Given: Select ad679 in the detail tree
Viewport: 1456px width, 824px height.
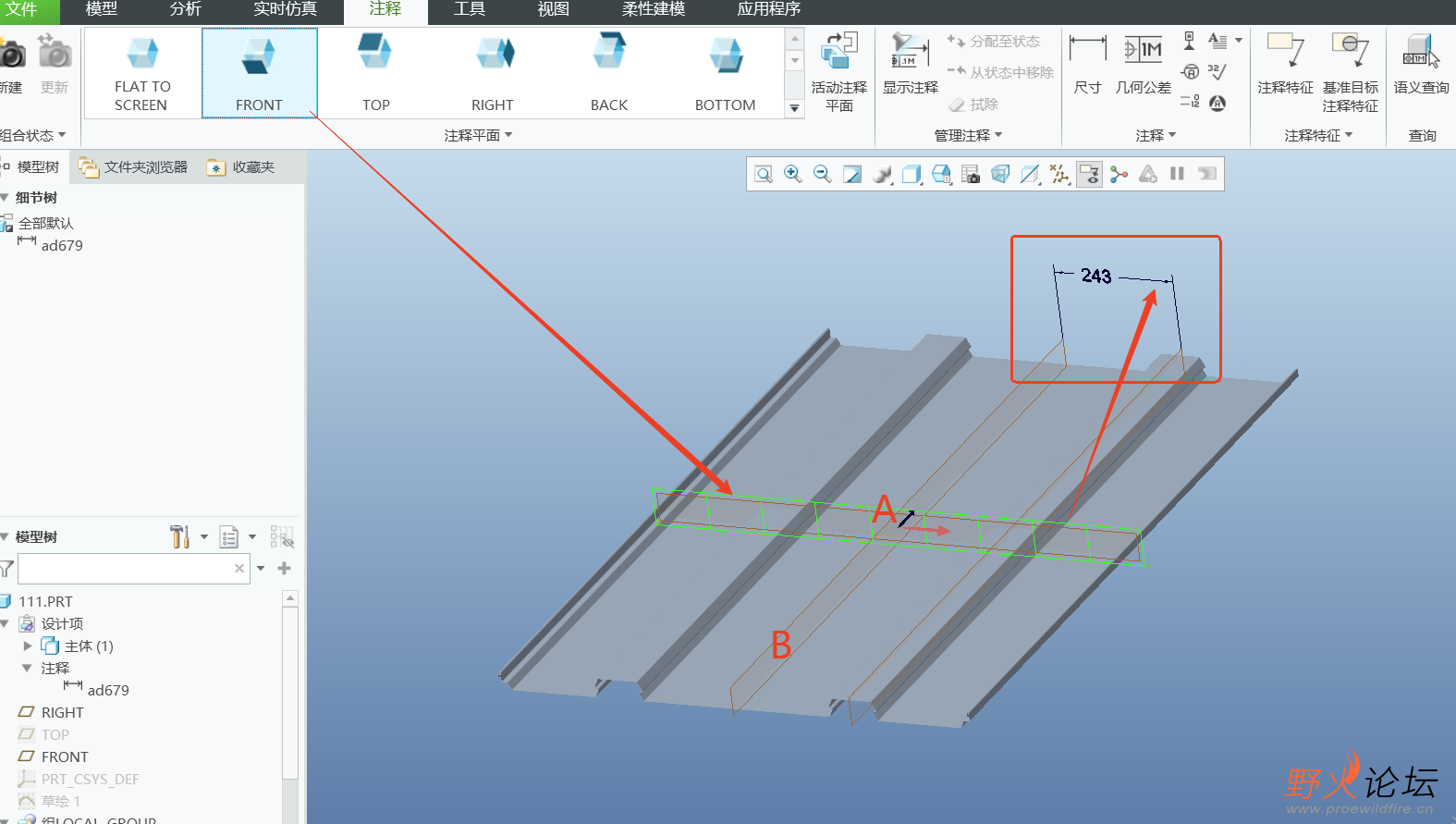Looking at the screenshot, I should (61, 245).
